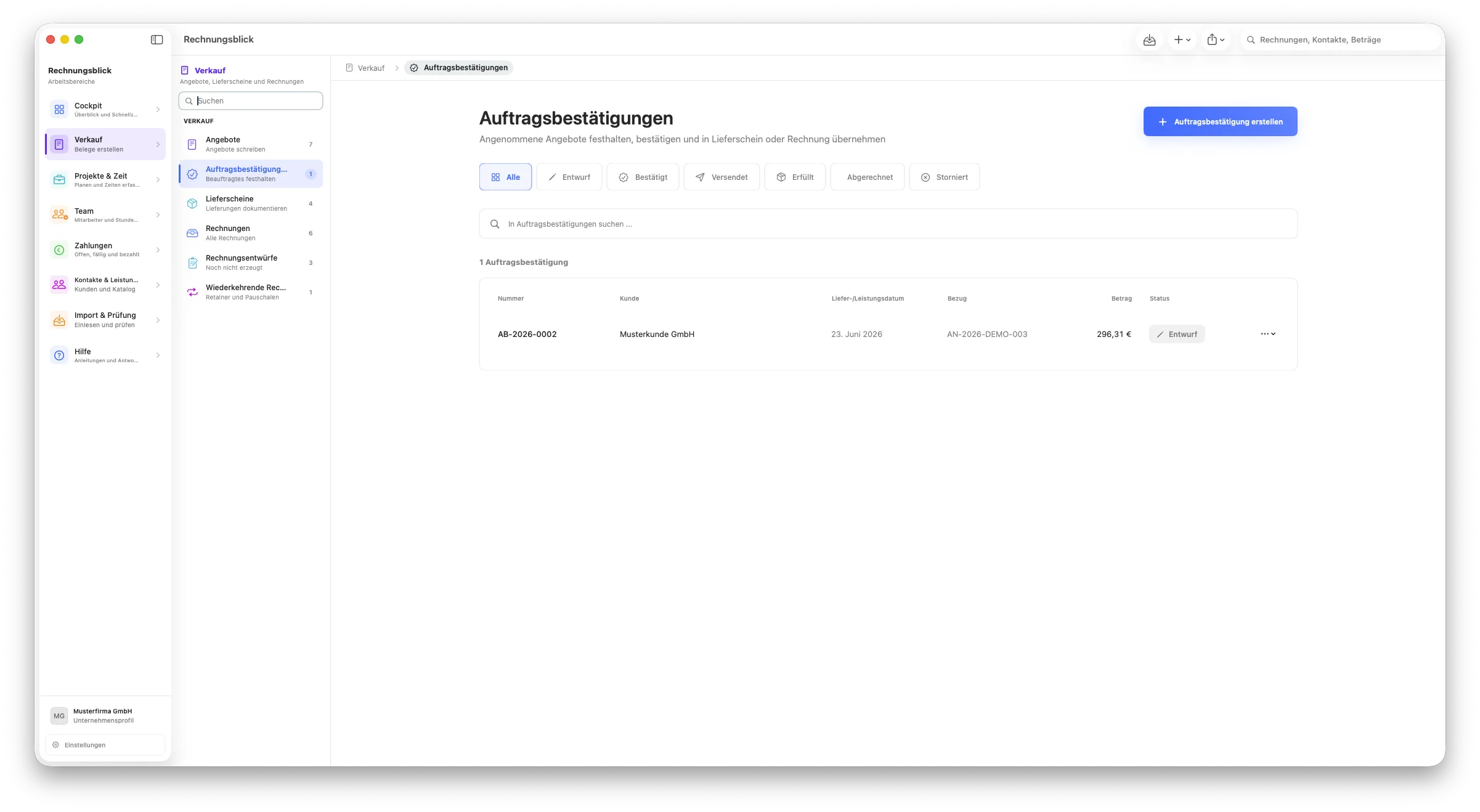Expand the Projekte & Zeit chevron
Viewport: 1480px width, 812px height.
point(158,180)
